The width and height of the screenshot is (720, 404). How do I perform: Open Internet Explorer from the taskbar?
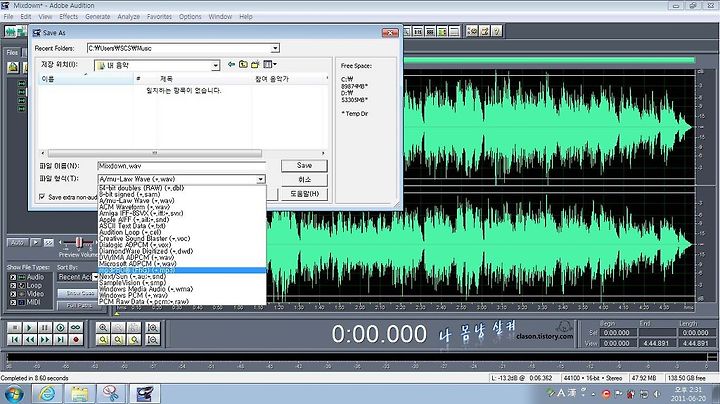(x=47, y=393)
